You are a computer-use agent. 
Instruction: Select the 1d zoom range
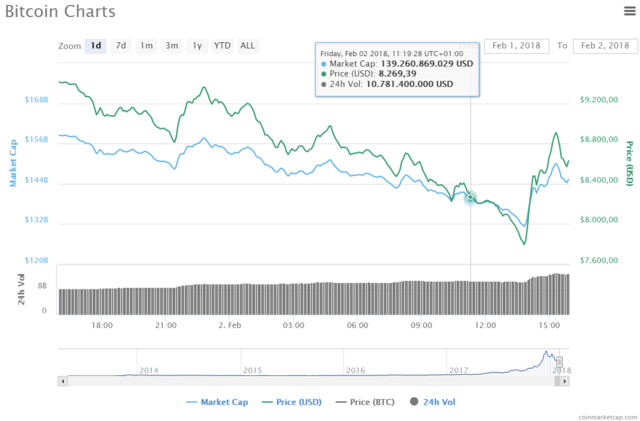tap(96, 46)
